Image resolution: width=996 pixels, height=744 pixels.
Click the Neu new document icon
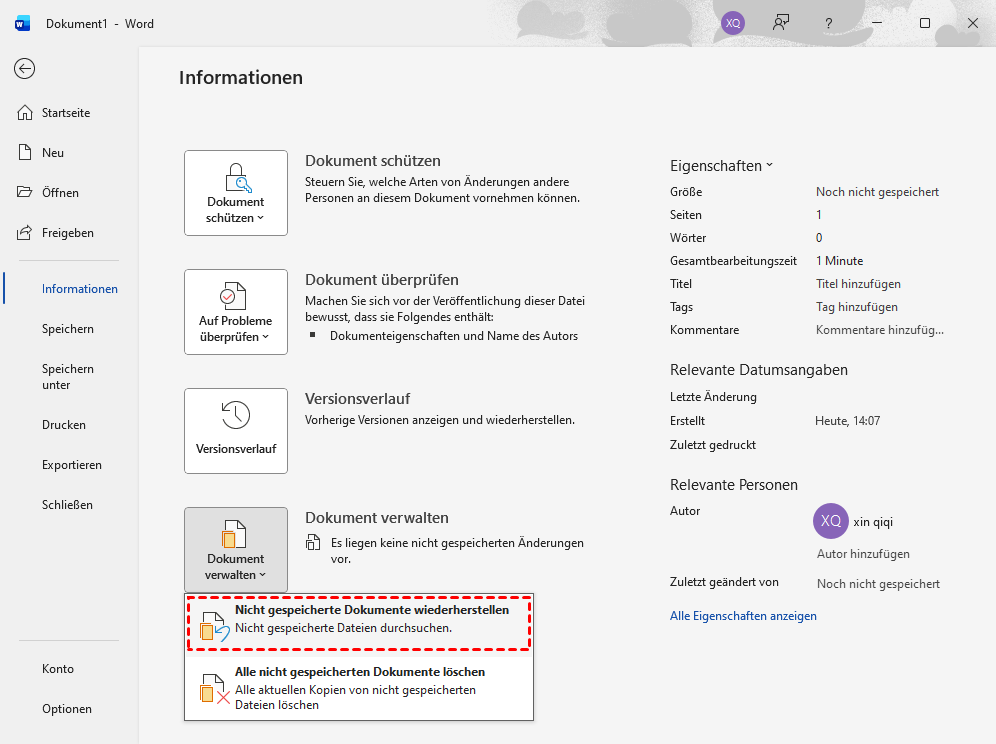(x=26, y=153)
